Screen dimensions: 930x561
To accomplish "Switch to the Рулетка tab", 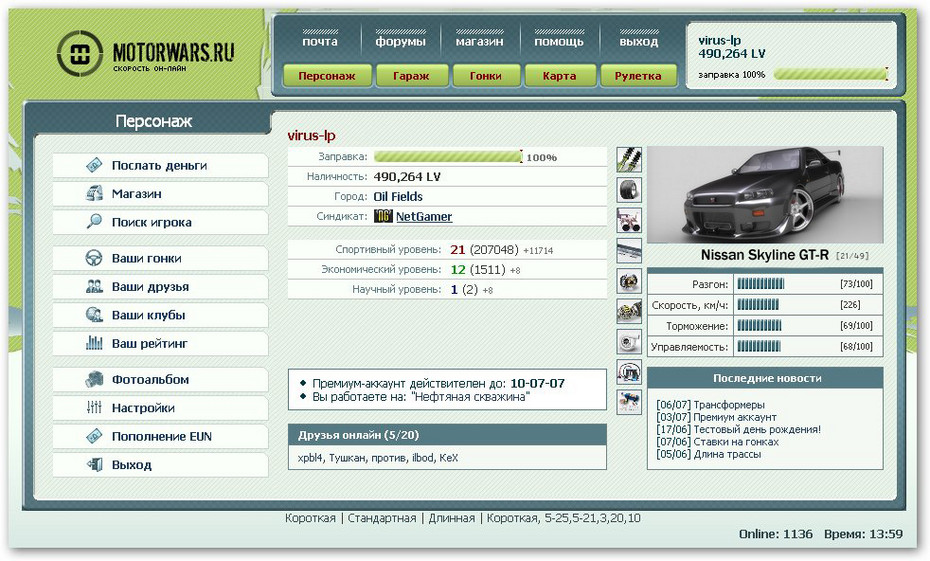I will tap(638, 76).
